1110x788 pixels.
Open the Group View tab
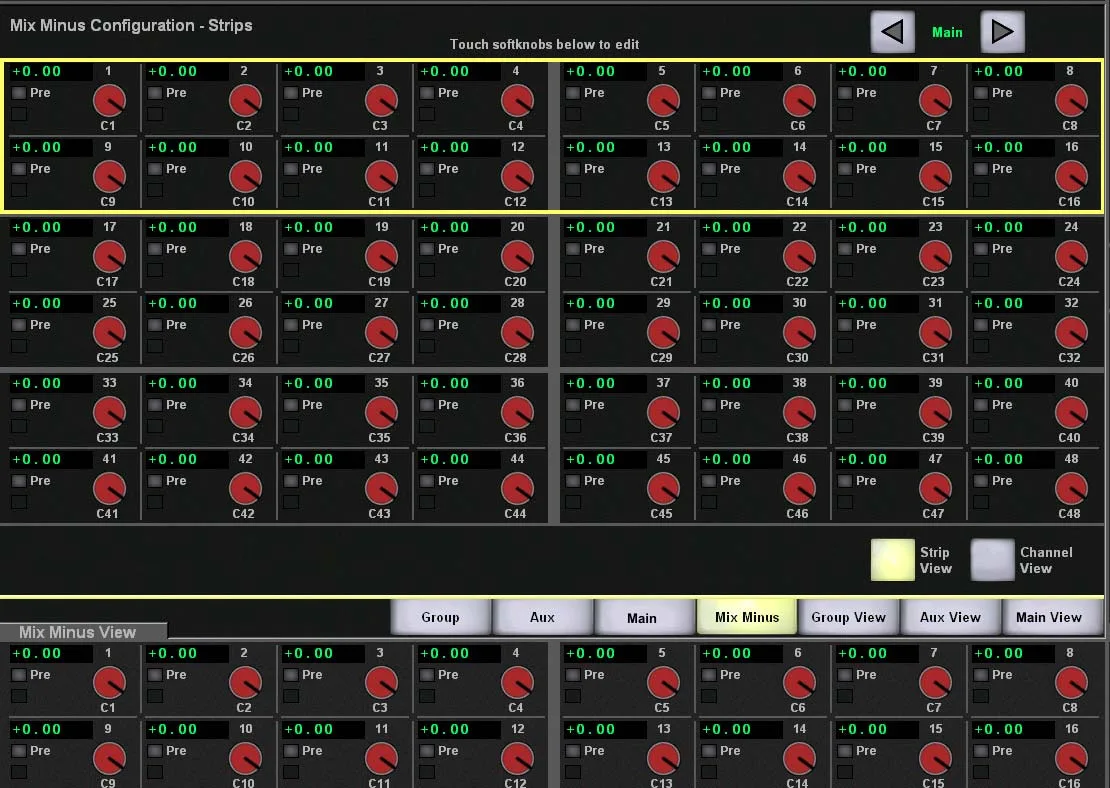[849, 617]
